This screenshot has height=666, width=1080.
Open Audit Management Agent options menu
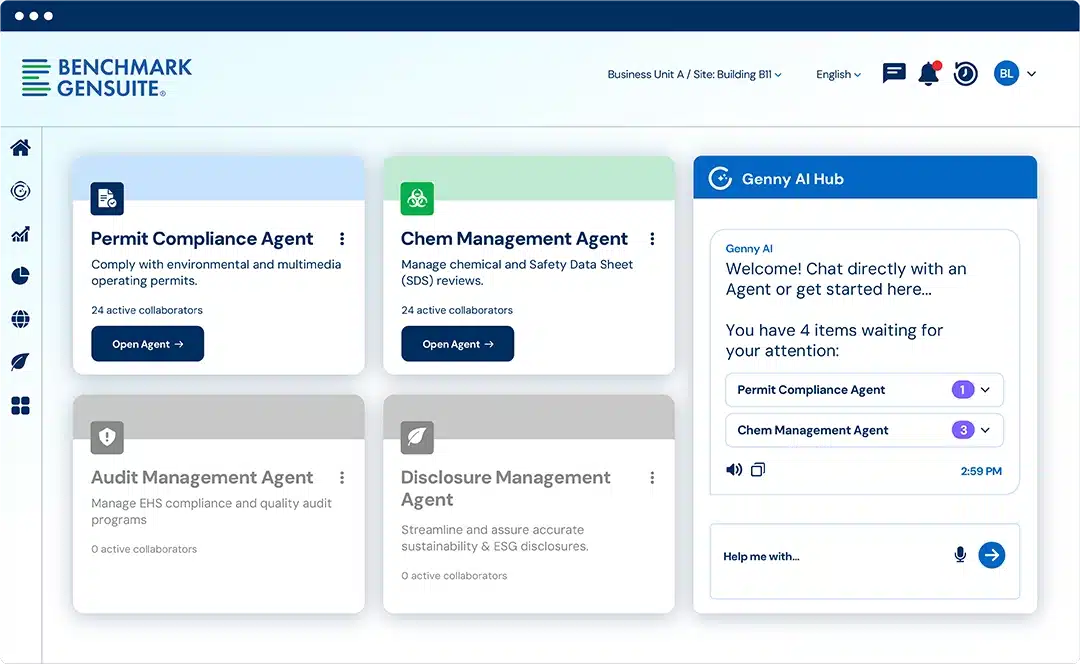click(x=342, y=478)
